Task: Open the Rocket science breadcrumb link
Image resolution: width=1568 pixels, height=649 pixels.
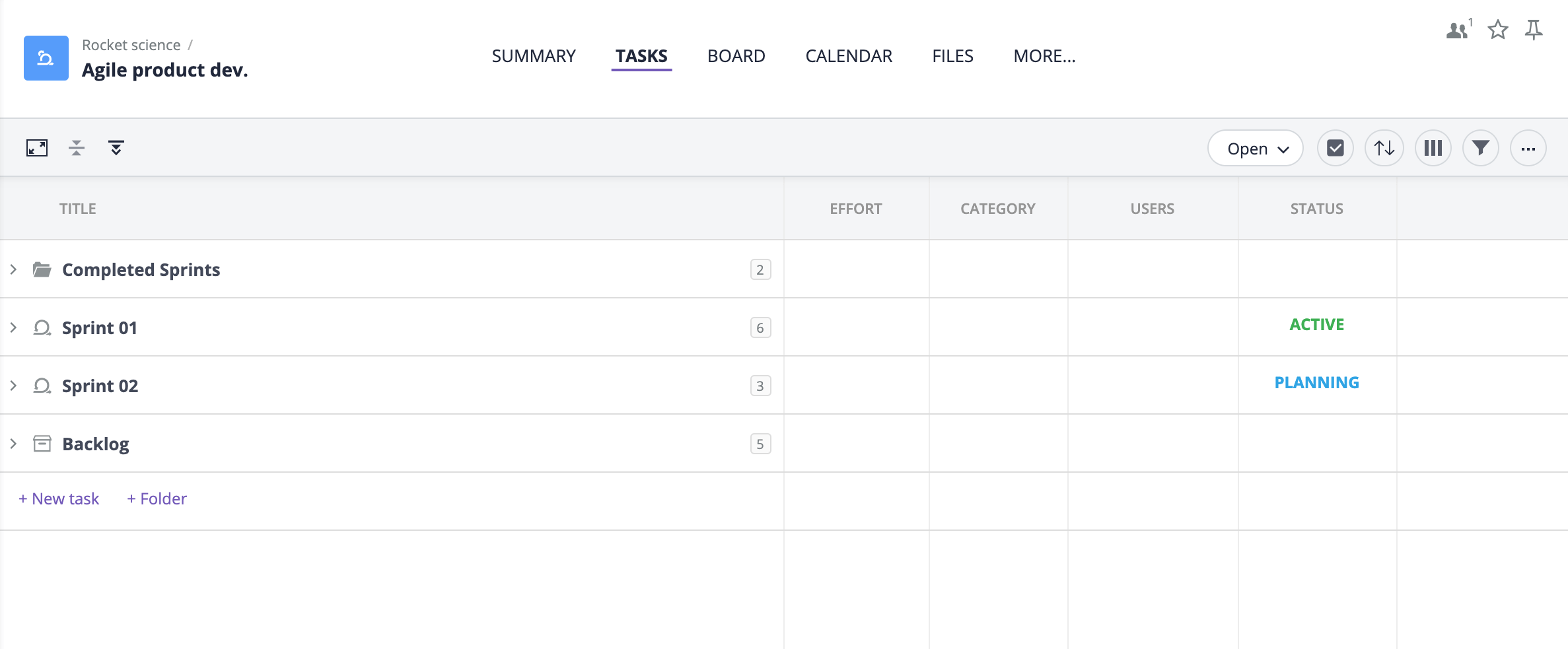Action: click(131, 45)
